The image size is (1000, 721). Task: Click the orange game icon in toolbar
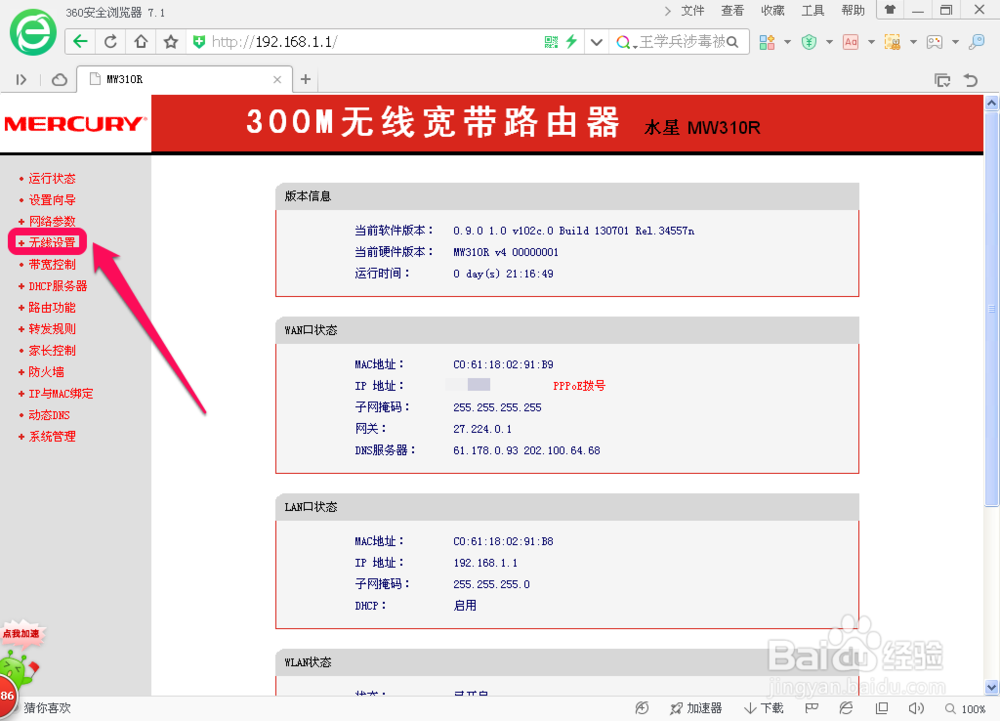click(x=892, y=42)
